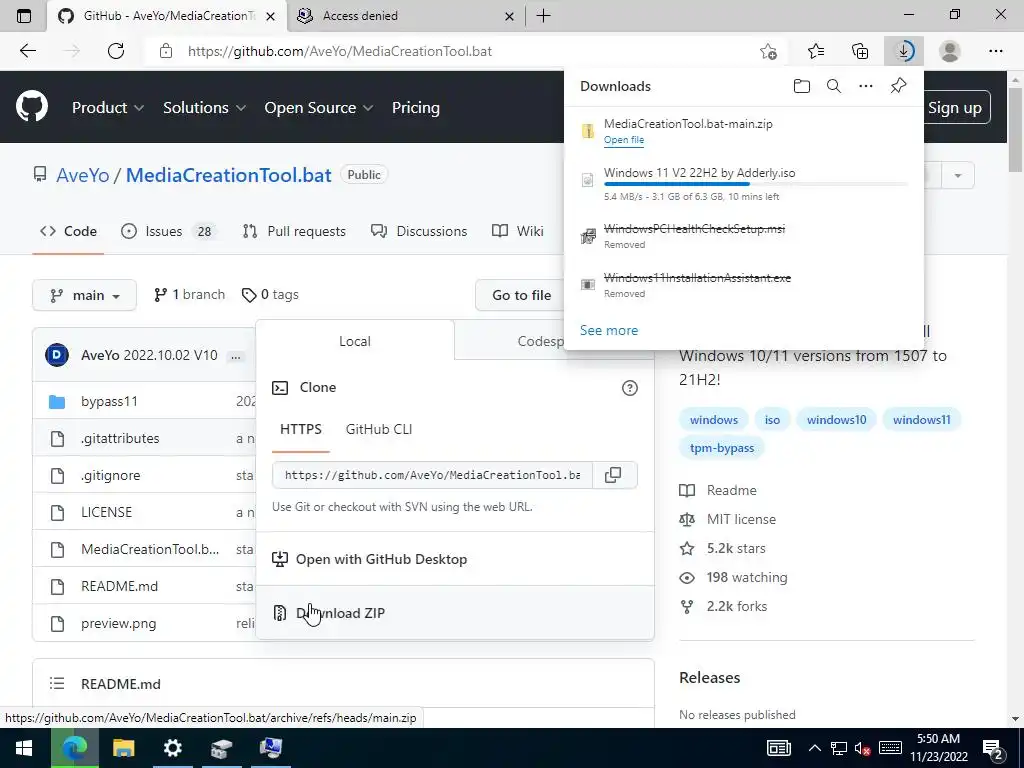The width and height of the screenshot is (1024, 768).
Task: Open the LICENSE file row
Action: [144, 512]
